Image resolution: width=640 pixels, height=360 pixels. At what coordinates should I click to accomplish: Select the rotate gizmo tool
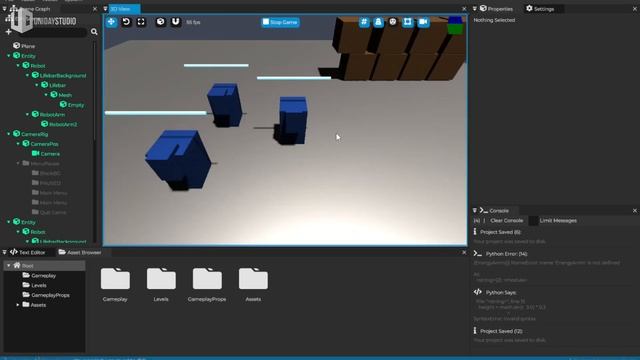pyautogui.click(x=126, y=22)
